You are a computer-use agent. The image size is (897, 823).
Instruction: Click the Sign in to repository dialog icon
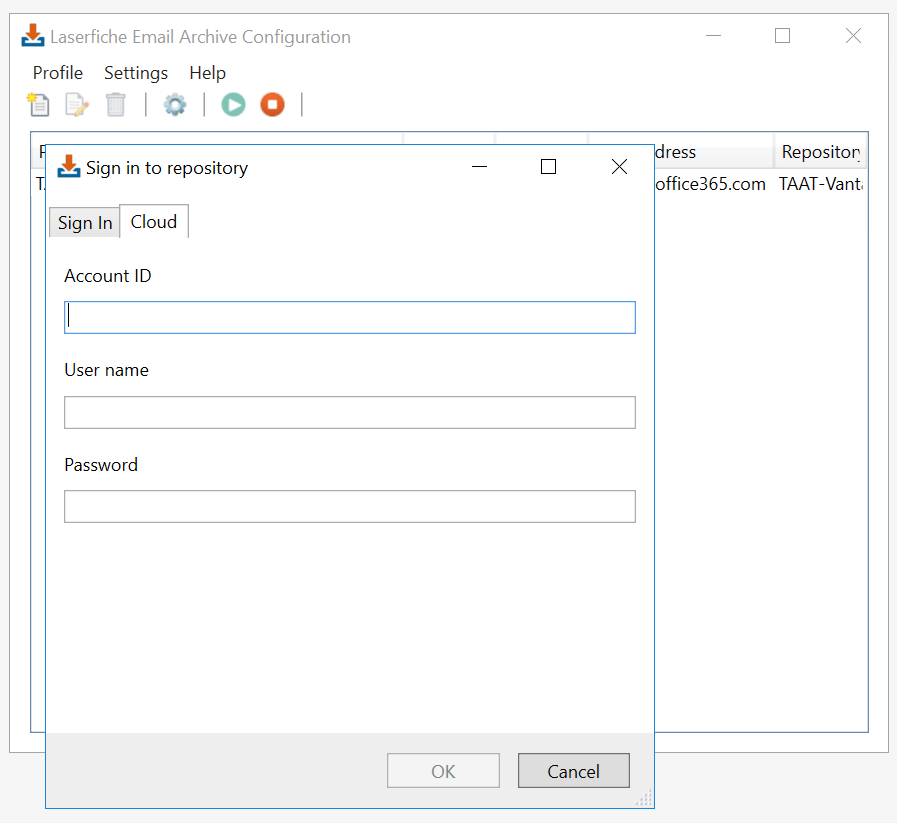click(69, 166)
